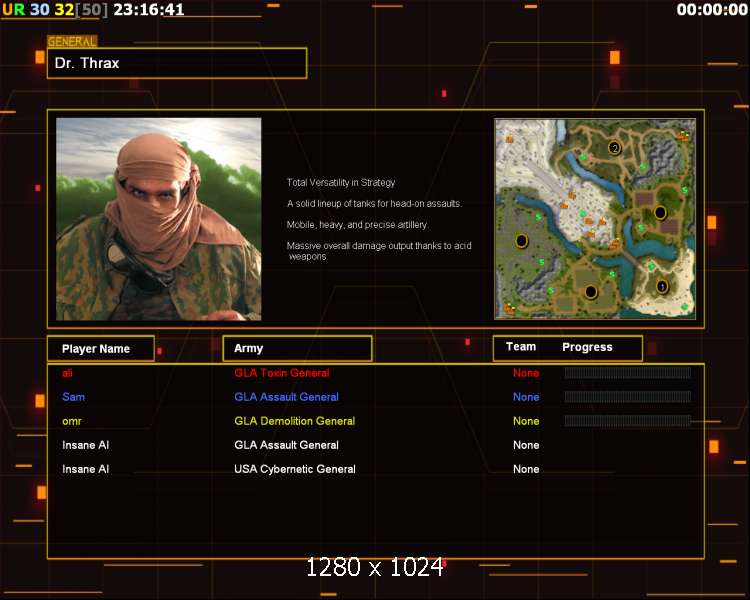The height and width of the screenshot is (600, 750).
Task: Click start position marker 2 on the minimap
Action: tap(615, 148)
